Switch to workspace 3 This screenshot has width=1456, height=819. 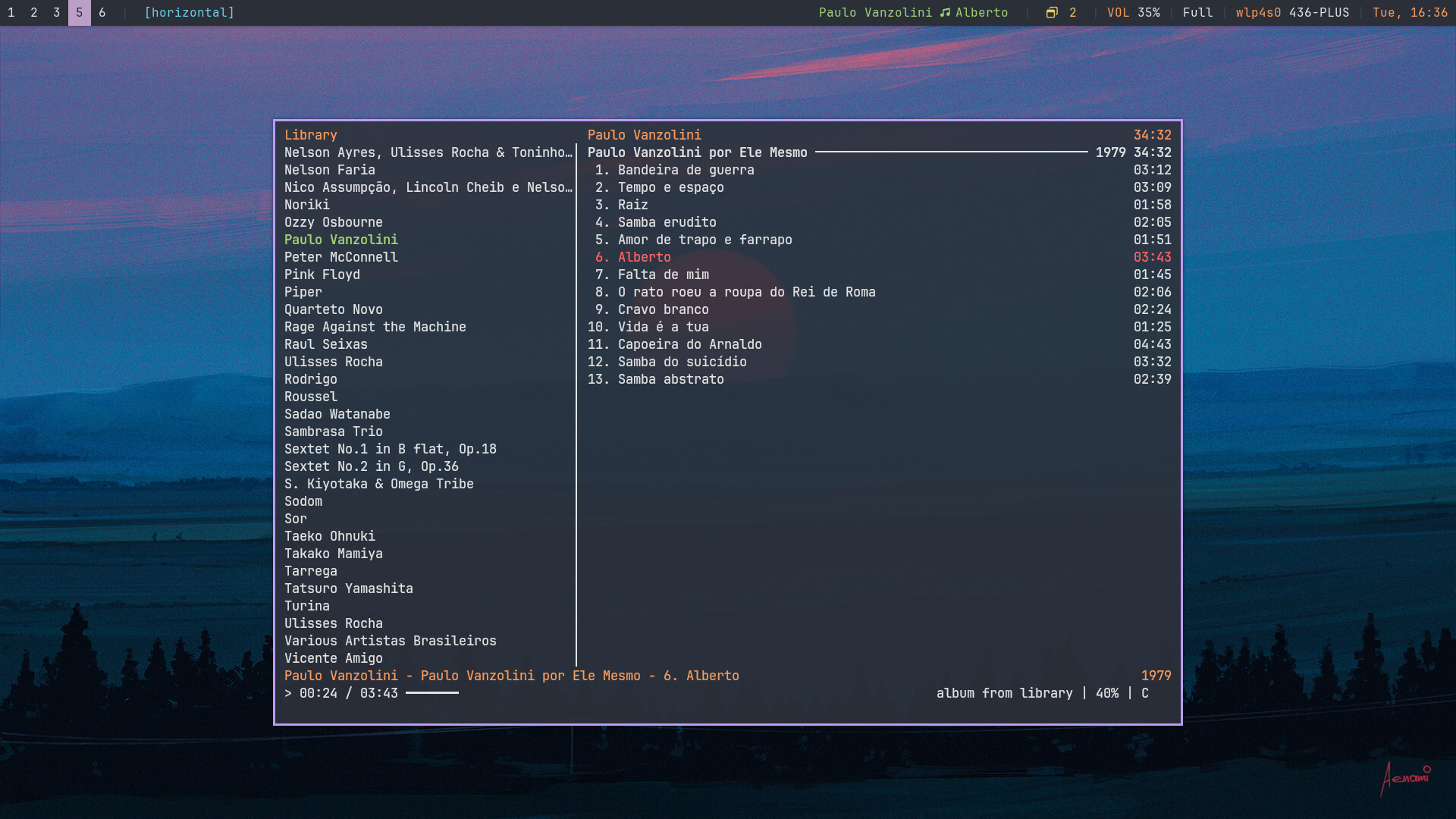[57, 12]
